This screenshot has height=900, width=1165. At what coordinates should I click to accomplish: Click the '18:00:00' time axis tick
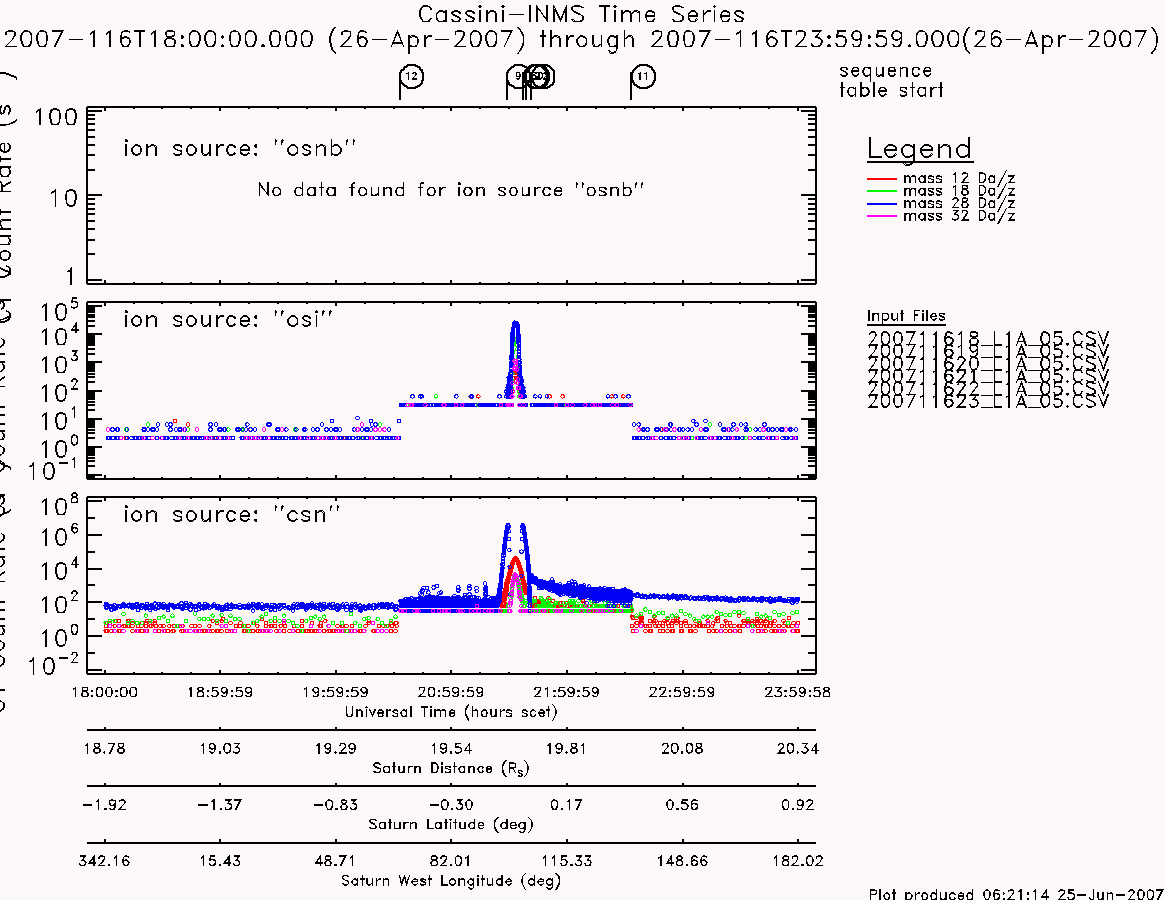coord(104,692)
